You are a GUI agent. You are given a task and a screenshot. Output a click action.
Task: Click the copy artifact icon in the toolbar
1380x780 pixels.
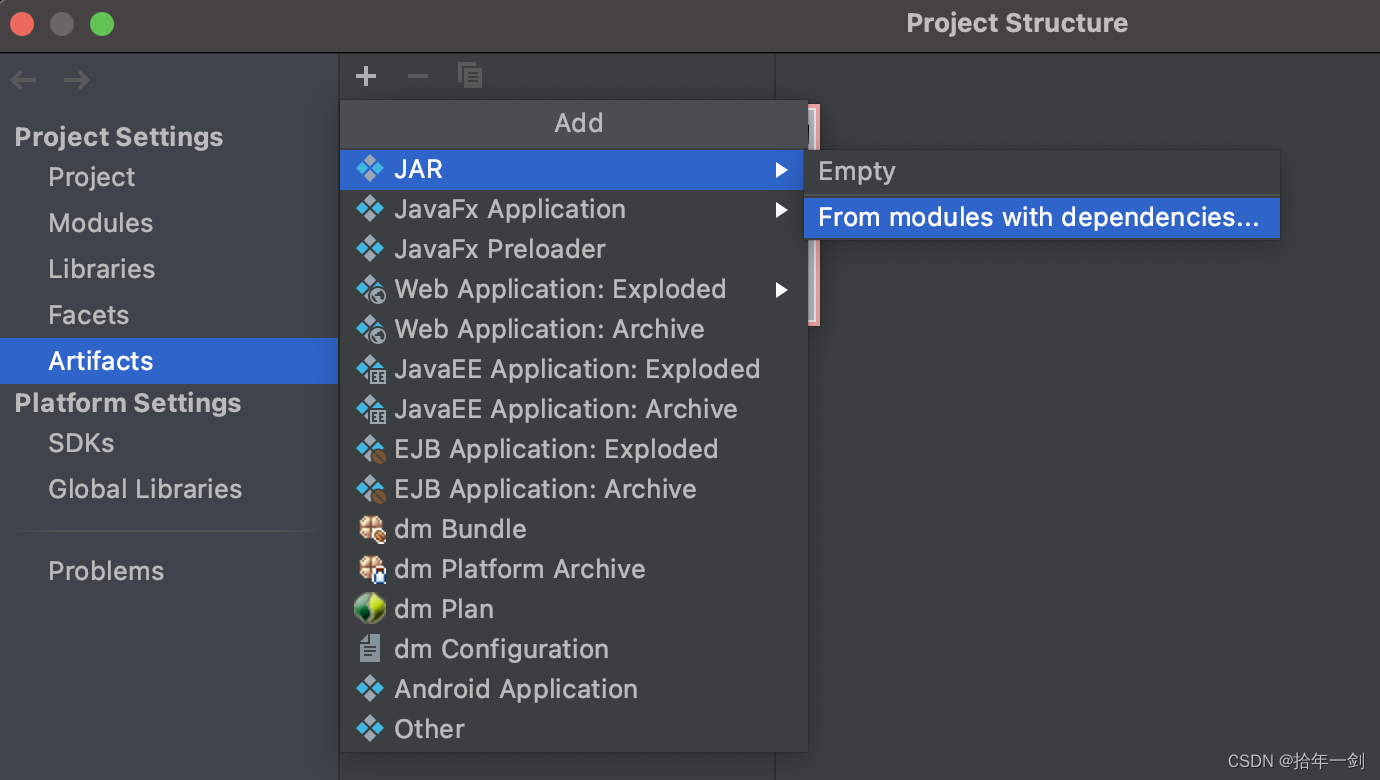point(469,75)
